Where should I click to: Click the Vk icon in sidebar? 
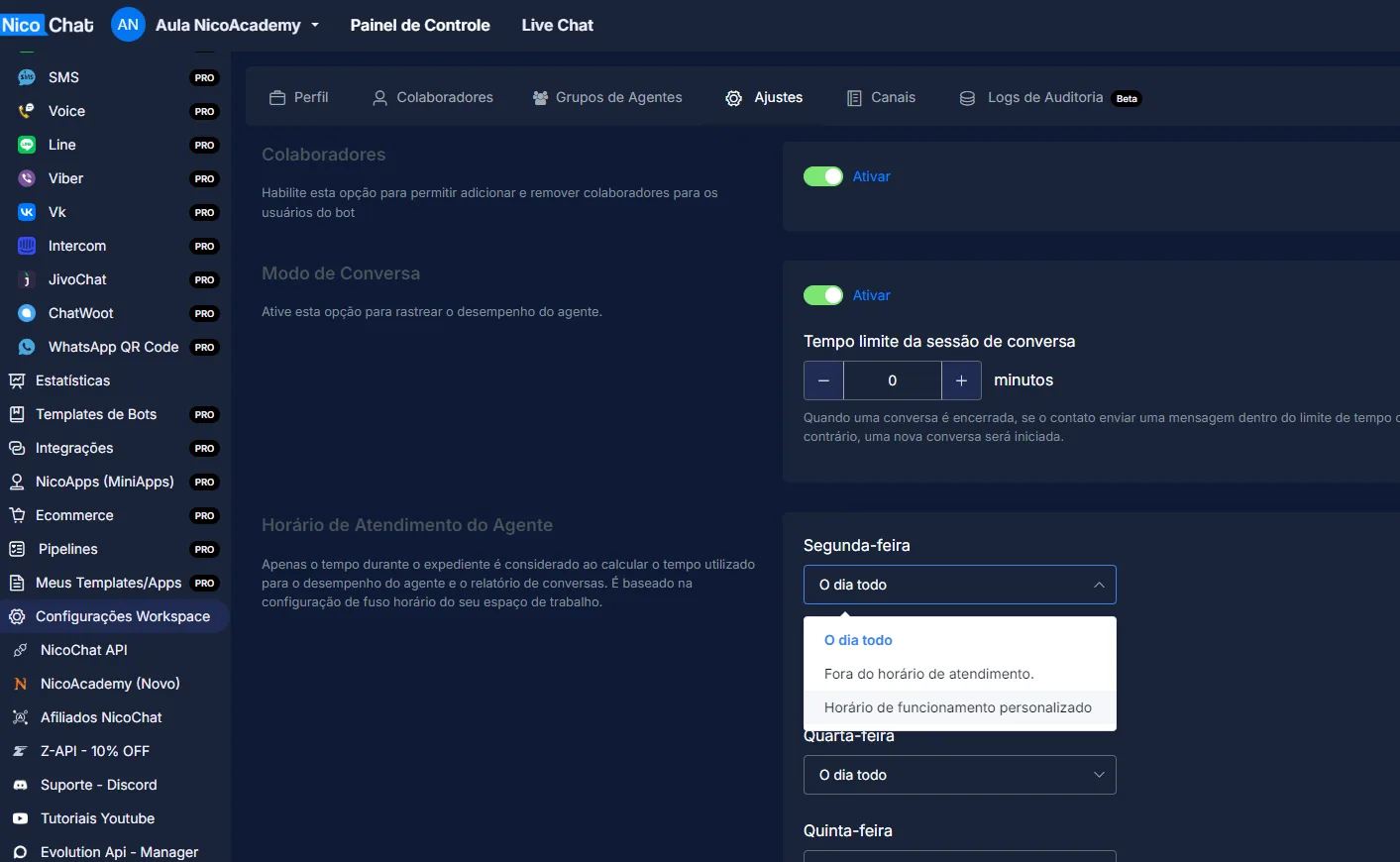[x=27, y=212]
